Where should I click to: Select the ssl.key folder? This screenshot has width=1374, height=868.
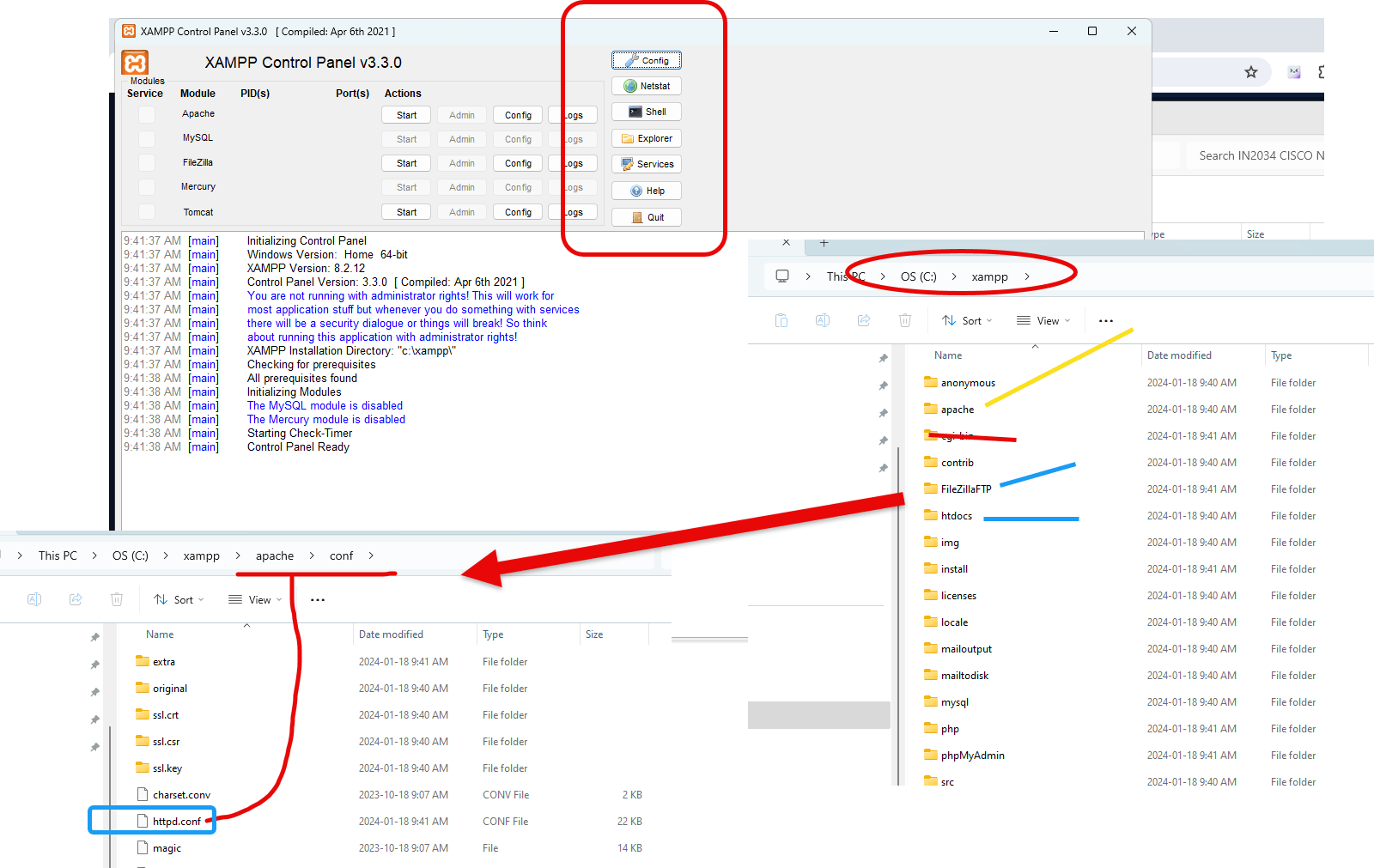point(167,768)
